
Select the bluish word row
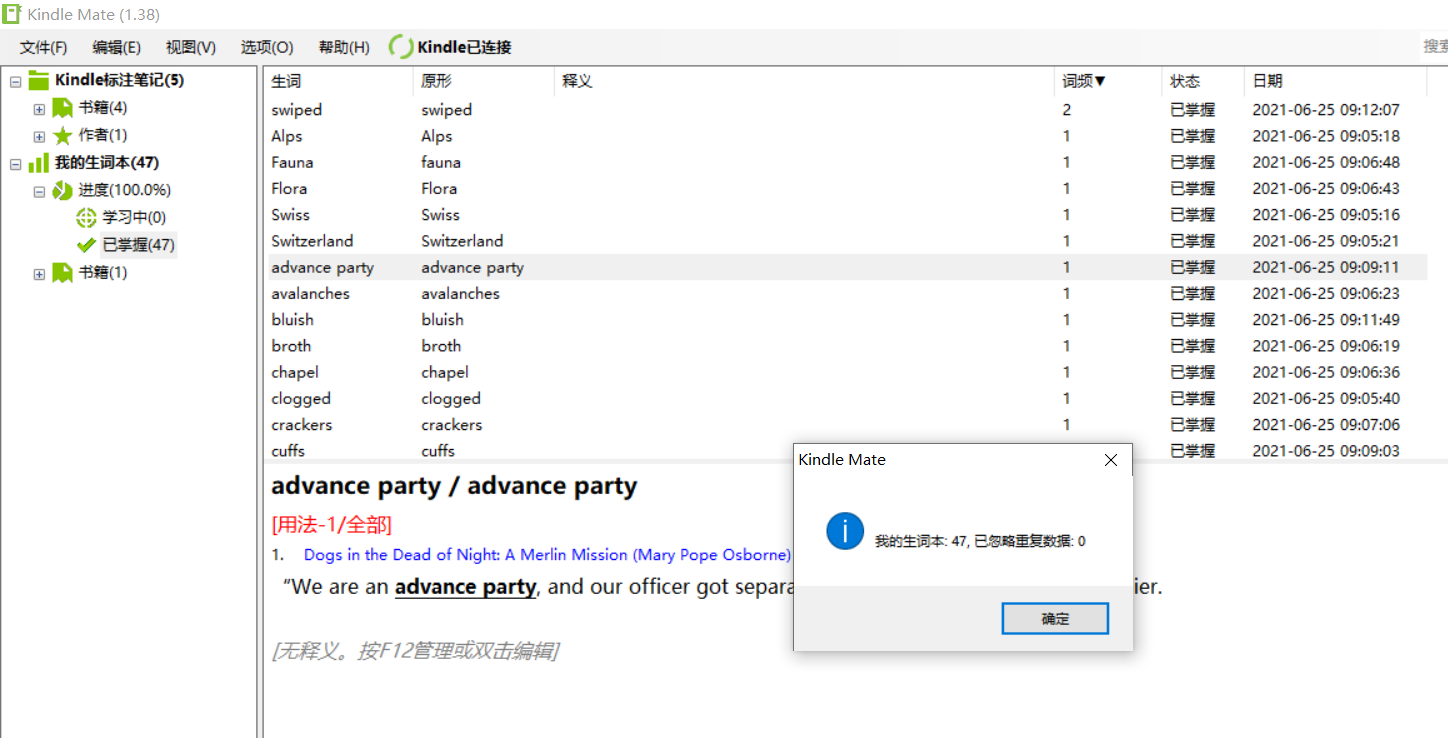pyautogui.click(x=846, y=320)
